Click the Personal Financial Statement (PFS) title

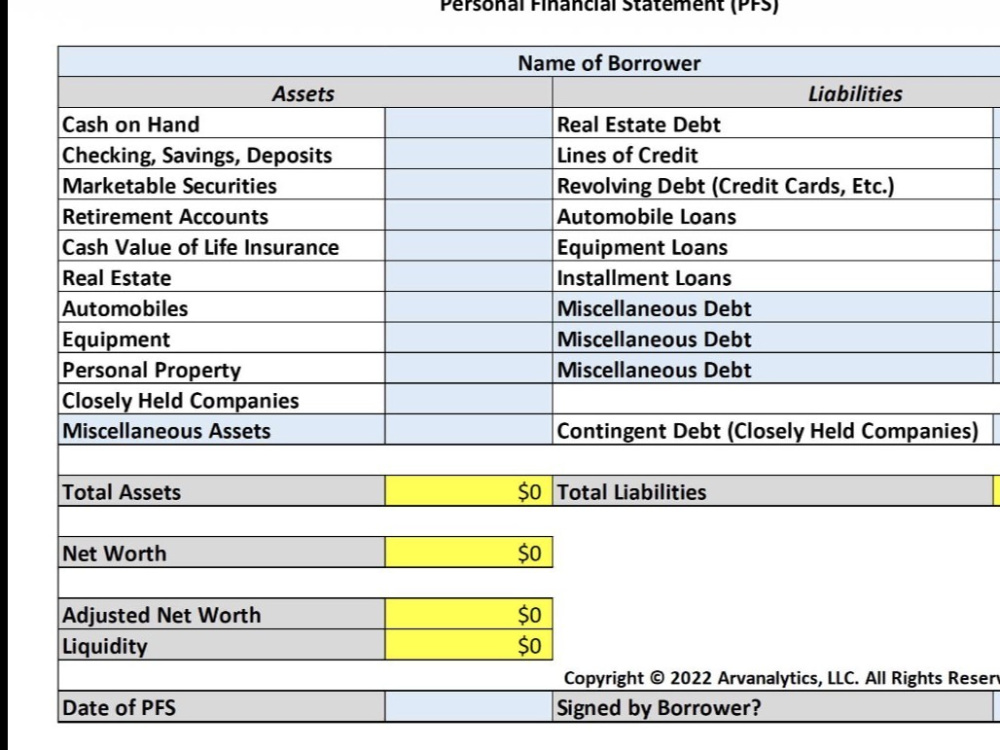(609, 6)
